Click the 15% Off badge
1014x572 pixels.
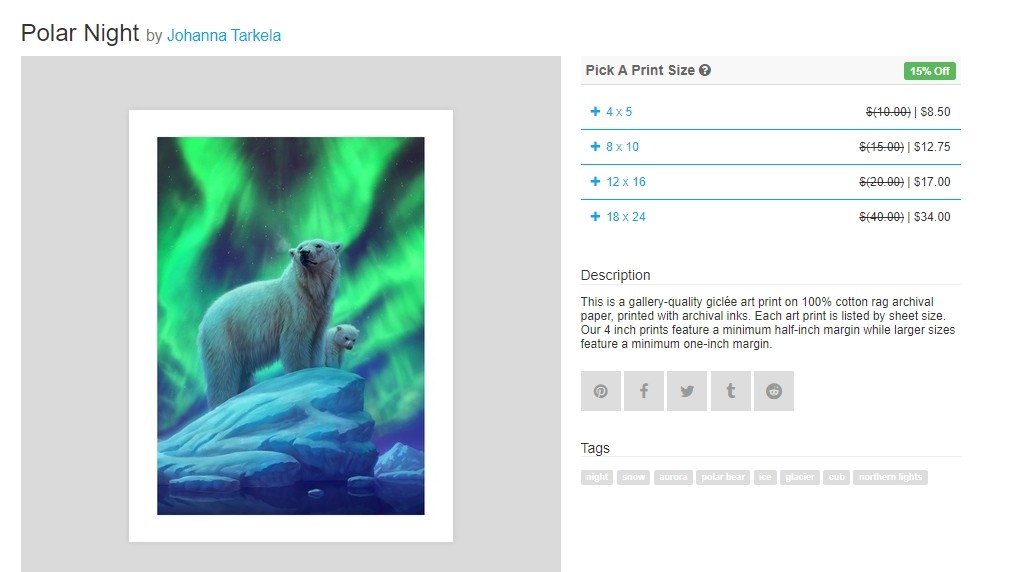930,71
